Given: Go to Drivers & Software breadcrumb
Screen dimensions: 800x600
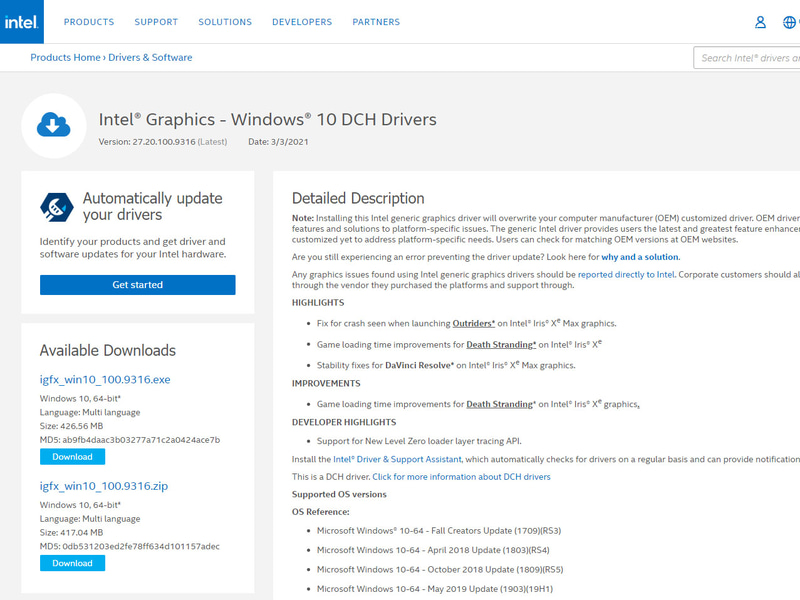Looking at the screenshot, I should pyautogui.click(x=150, y=58).
